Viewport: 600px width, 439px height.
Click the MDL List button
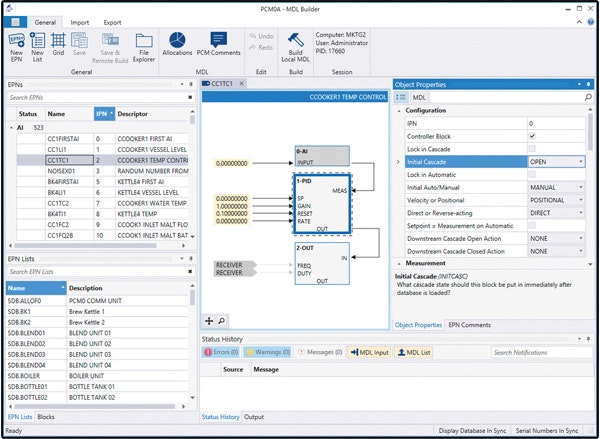coord(413,352)
